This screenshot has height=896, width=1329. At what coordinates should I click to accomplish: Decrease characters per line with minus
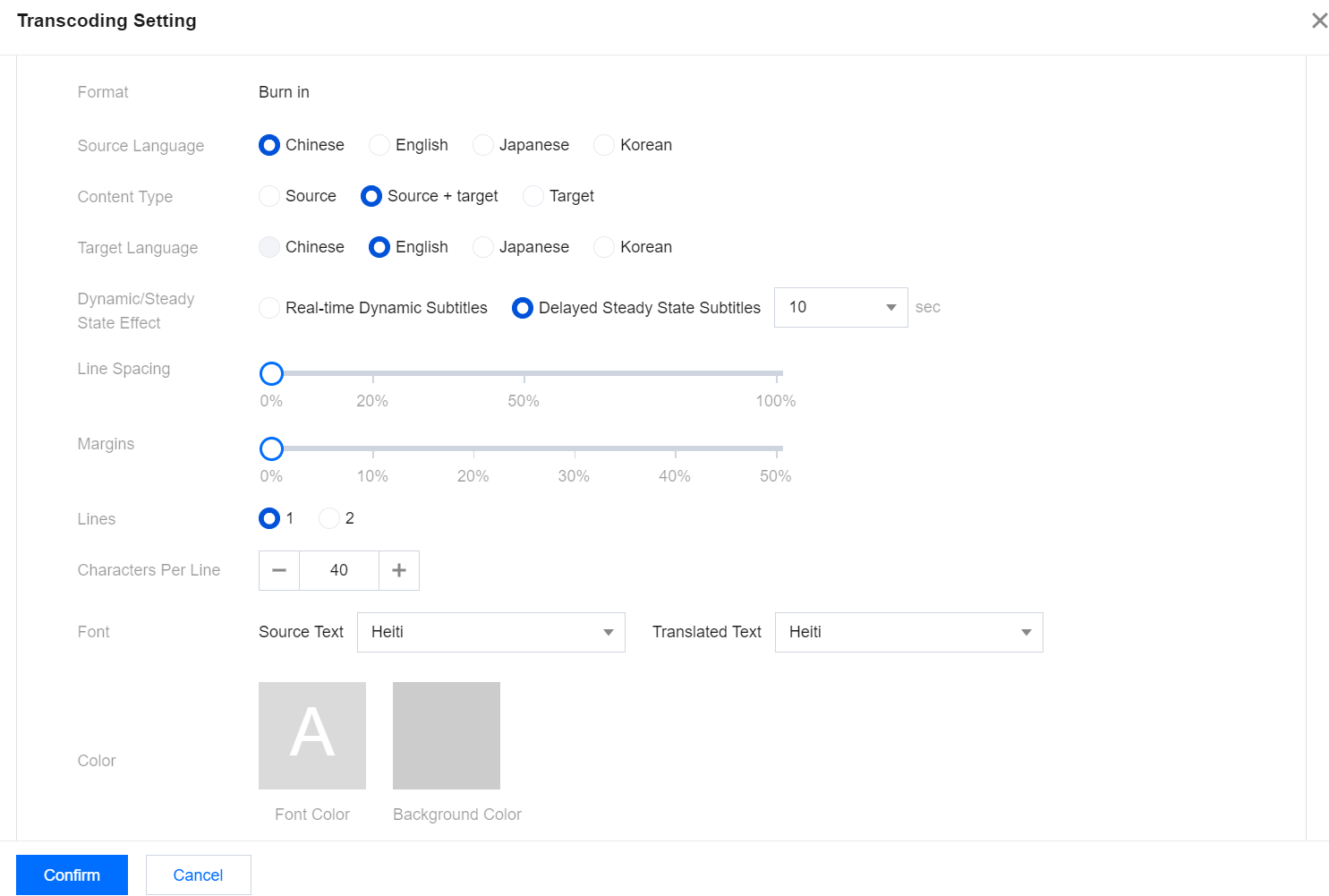coord(279,570)
